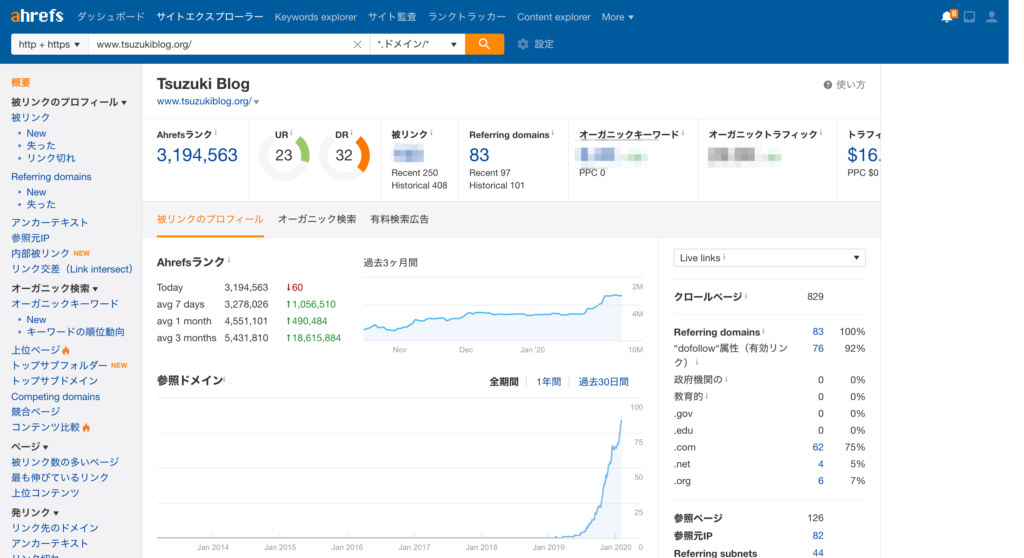This screenshot has height=558, width=1024.
Task: Open リンク切れ under 被リンク
Action: (x=51, y=158)
